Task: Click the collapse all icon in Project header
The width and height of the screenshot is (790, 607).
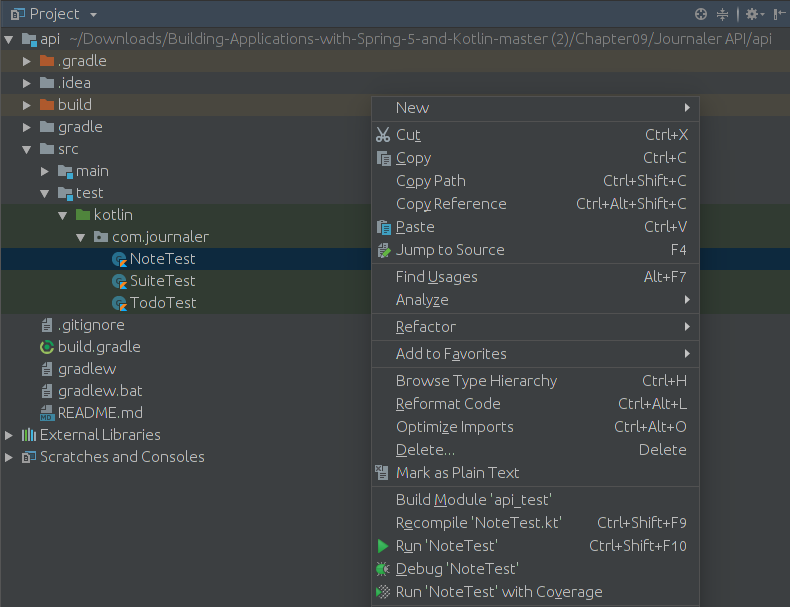Action: tap(722, 14)
